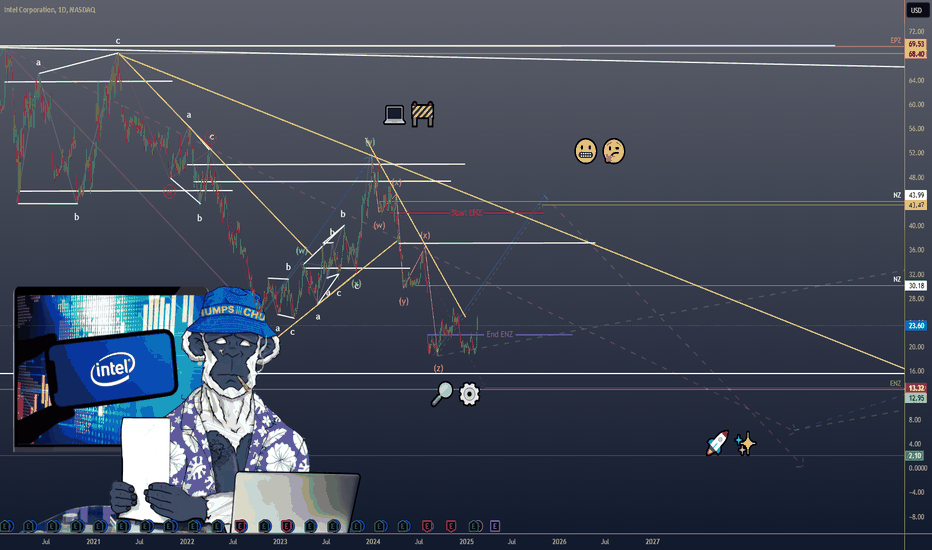
Task: Click the -8.00 price scale value
Action: 916,517
